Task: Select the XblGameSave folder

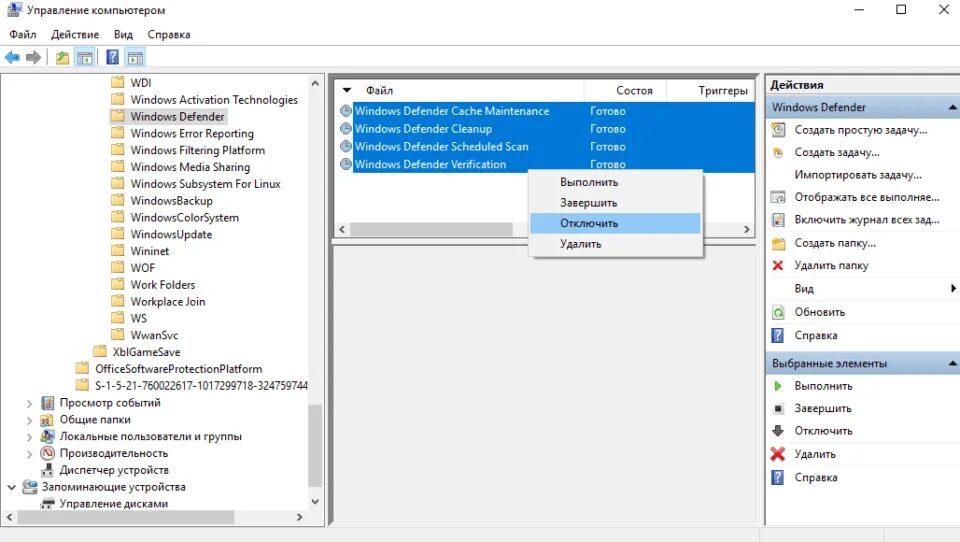Action: point(146,352)
